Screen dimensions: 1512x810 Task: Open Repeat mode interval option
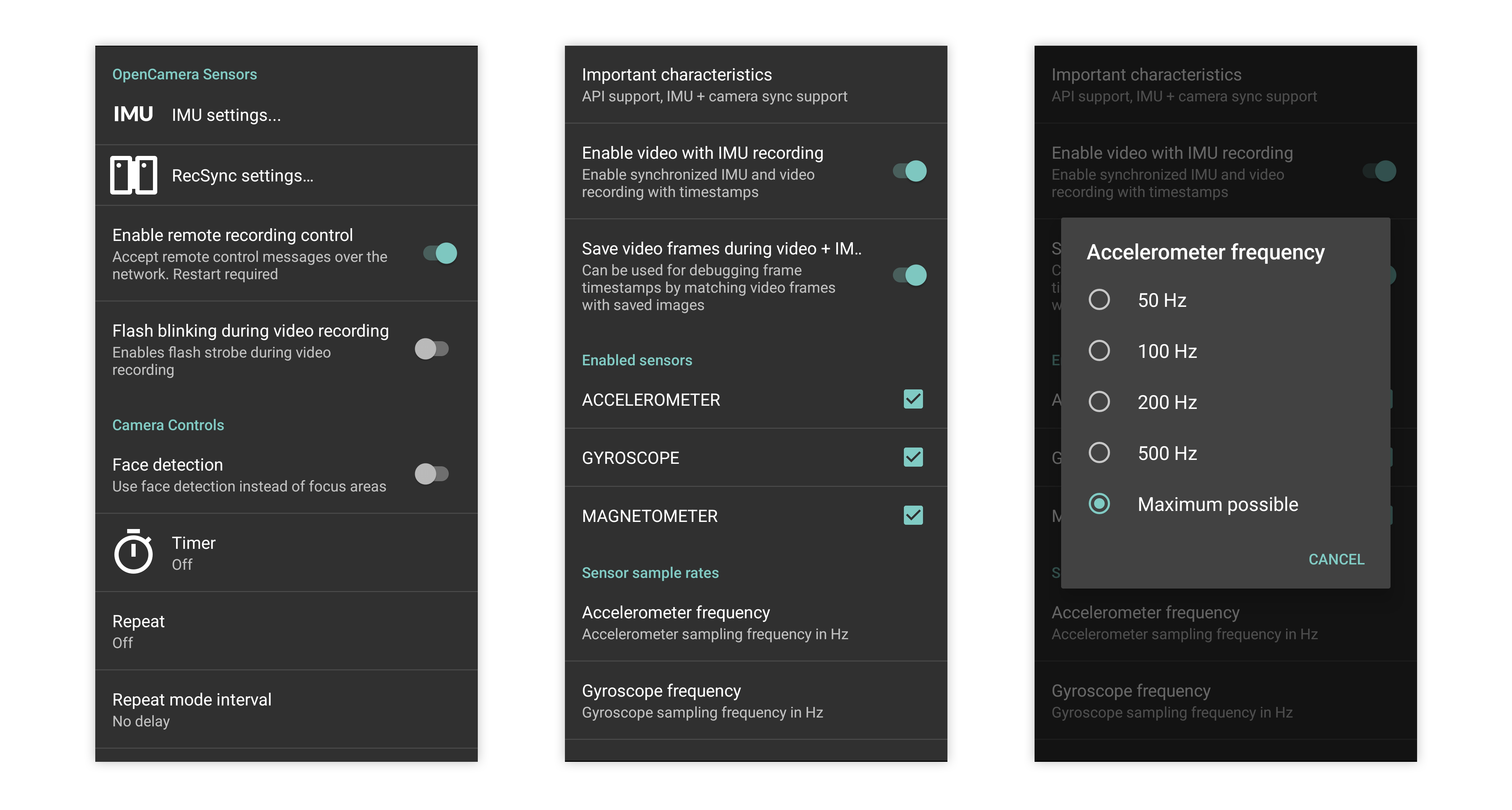[x=192, y=710]
